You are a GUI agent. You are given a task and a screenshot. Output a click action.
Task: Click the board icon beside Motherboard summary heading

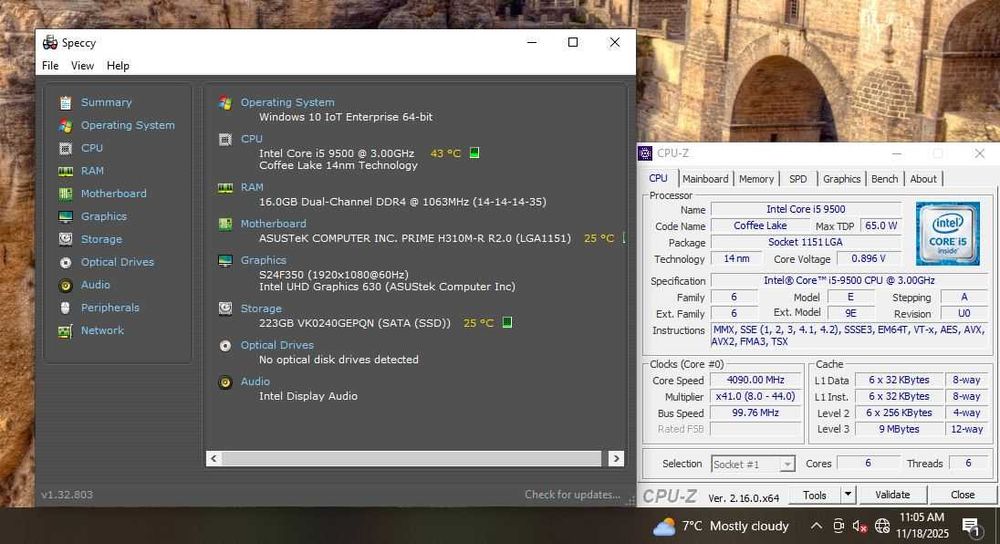point(225,224)
